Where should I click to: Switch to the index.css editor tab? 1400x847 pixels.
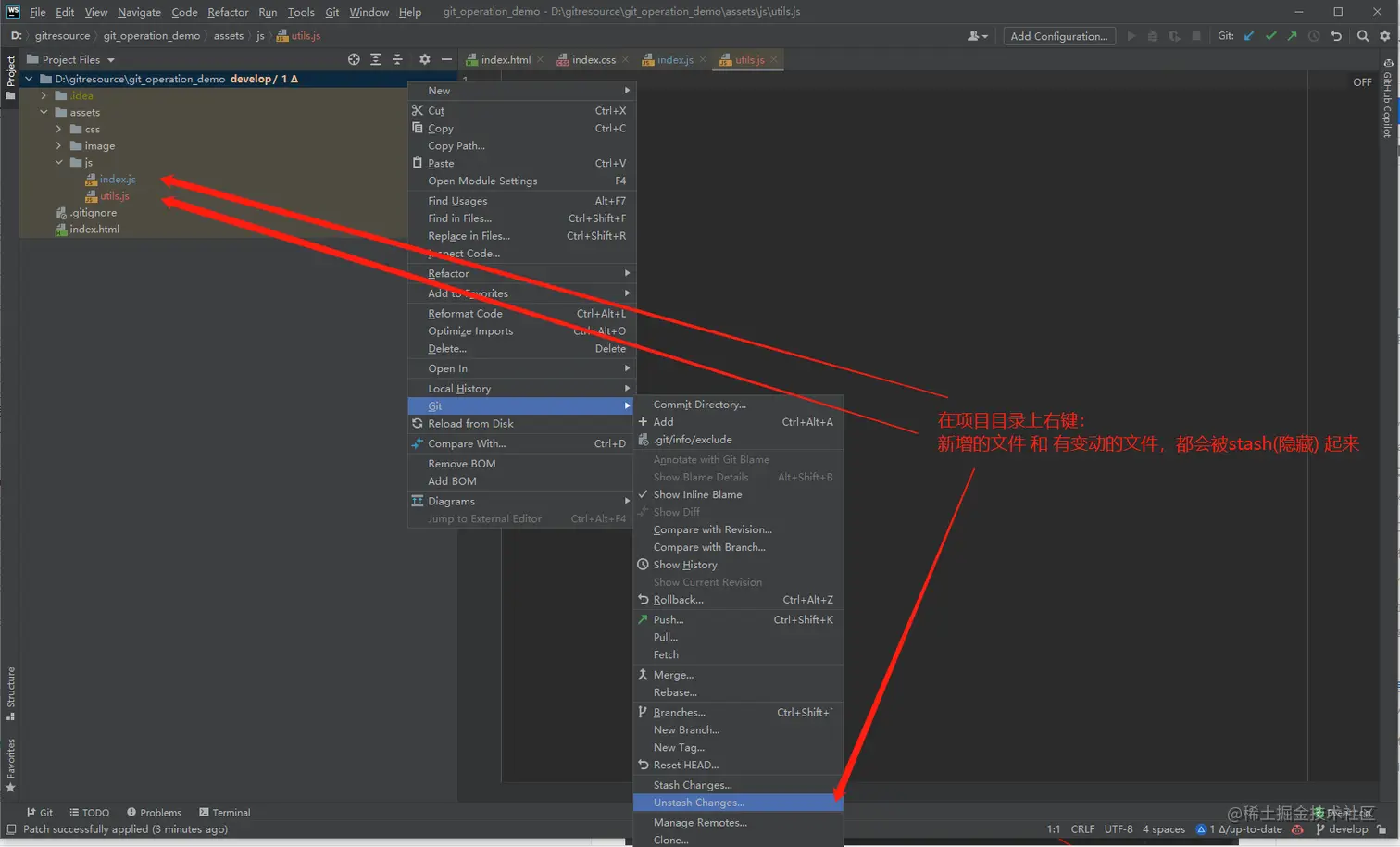(594, 59)
